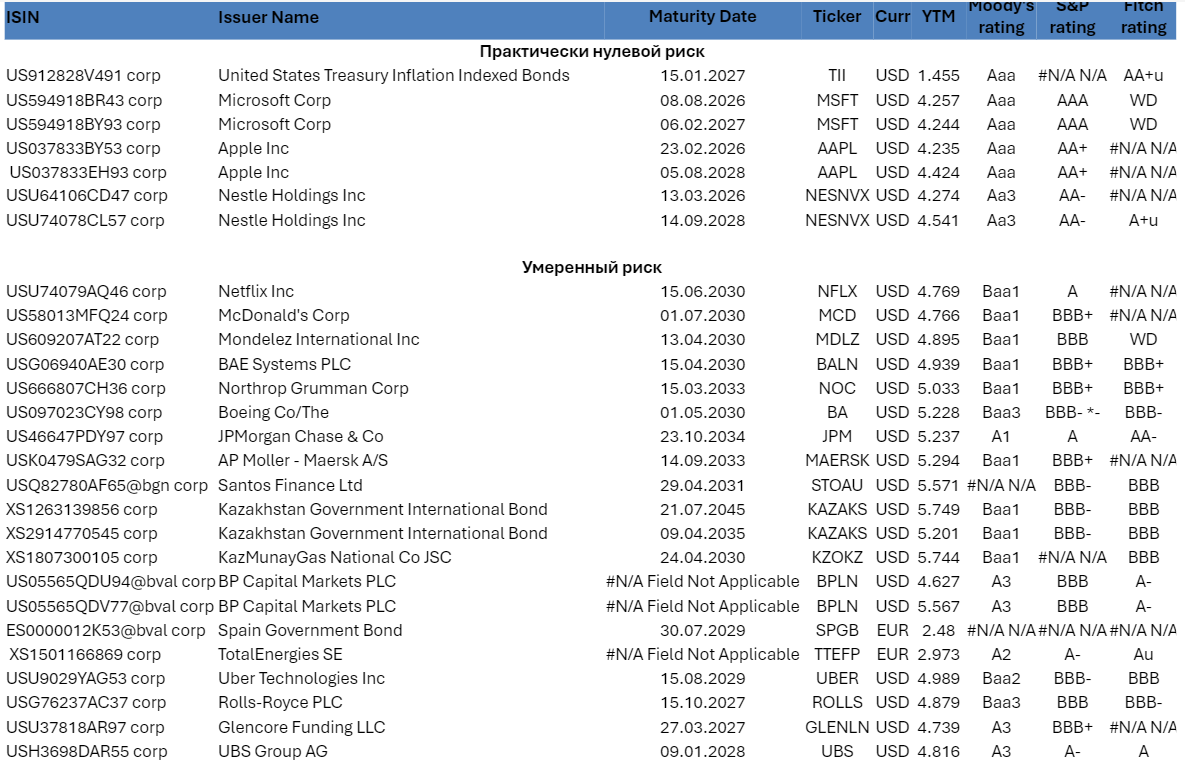Image resolution: width=1185 pixels, height=763 pixels.
Task: Click UBS Group AG issuer cell
Action: [273, 752]
